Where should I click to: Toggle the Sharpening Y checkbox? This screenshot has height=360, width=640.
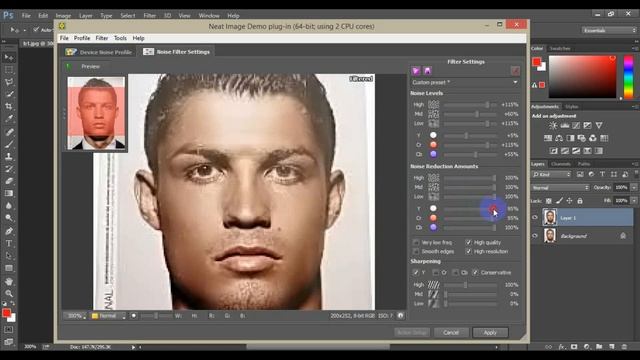coord(416,272)
